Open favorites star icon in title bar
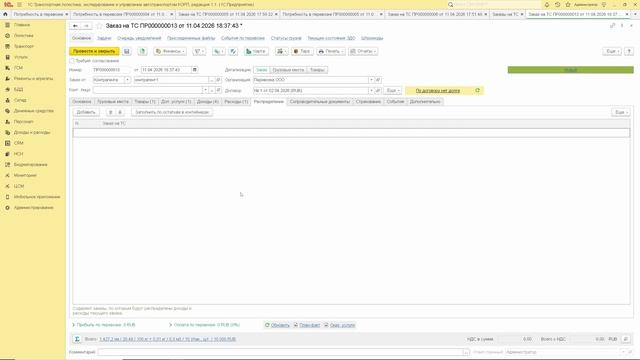 (568, 4)
